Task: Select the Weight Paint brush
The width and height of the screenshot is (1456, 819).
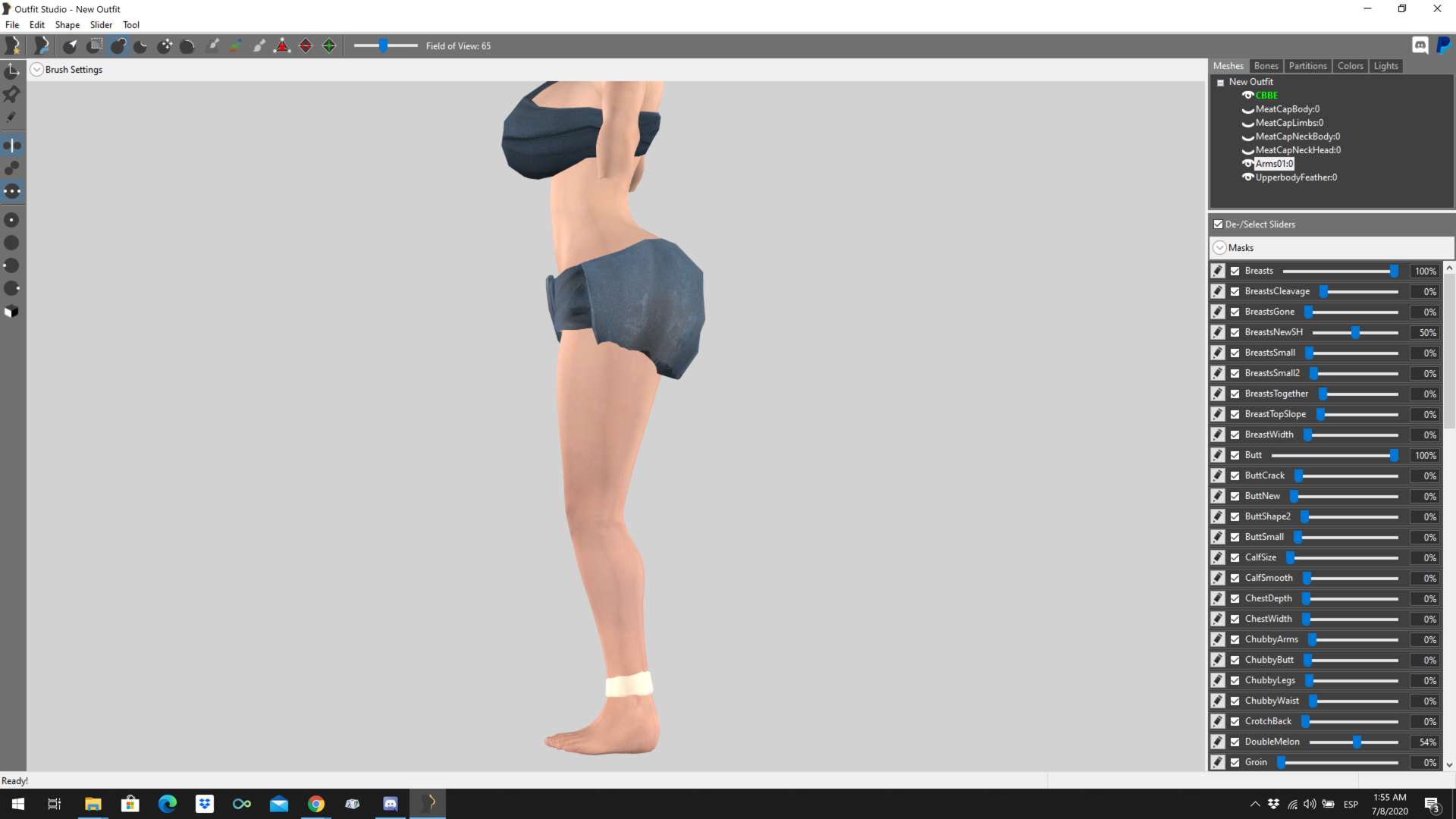Action: 213,46
